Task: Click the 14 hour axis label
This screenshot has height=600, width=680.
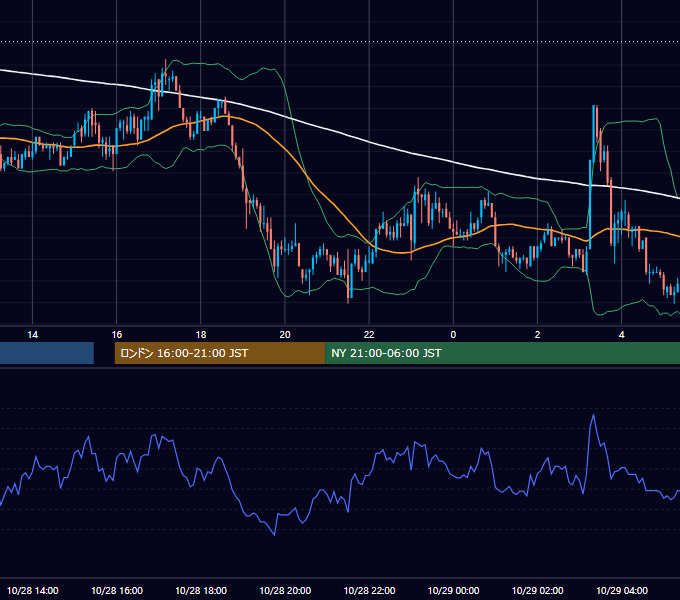Action: click(33, 335)
